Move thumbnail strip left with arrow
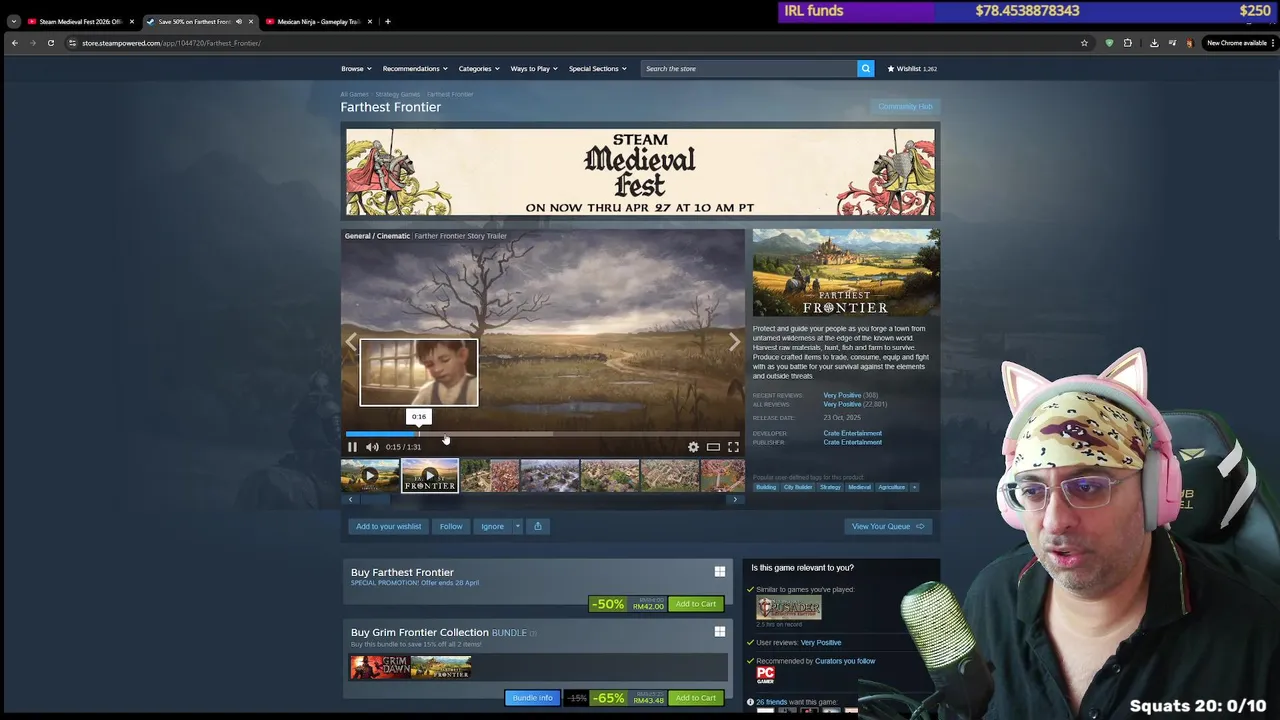1280x720 pixels. 350,499
